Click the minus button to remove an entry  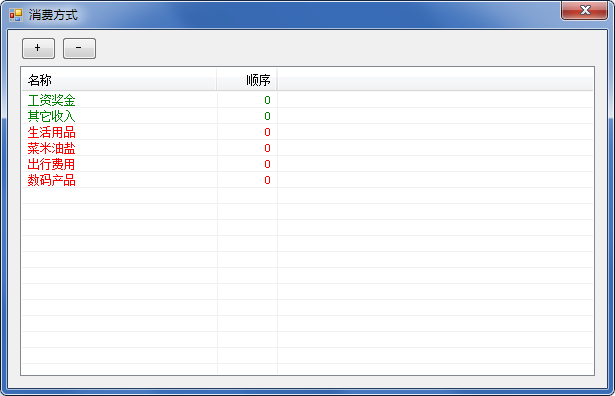pos(79,48)
